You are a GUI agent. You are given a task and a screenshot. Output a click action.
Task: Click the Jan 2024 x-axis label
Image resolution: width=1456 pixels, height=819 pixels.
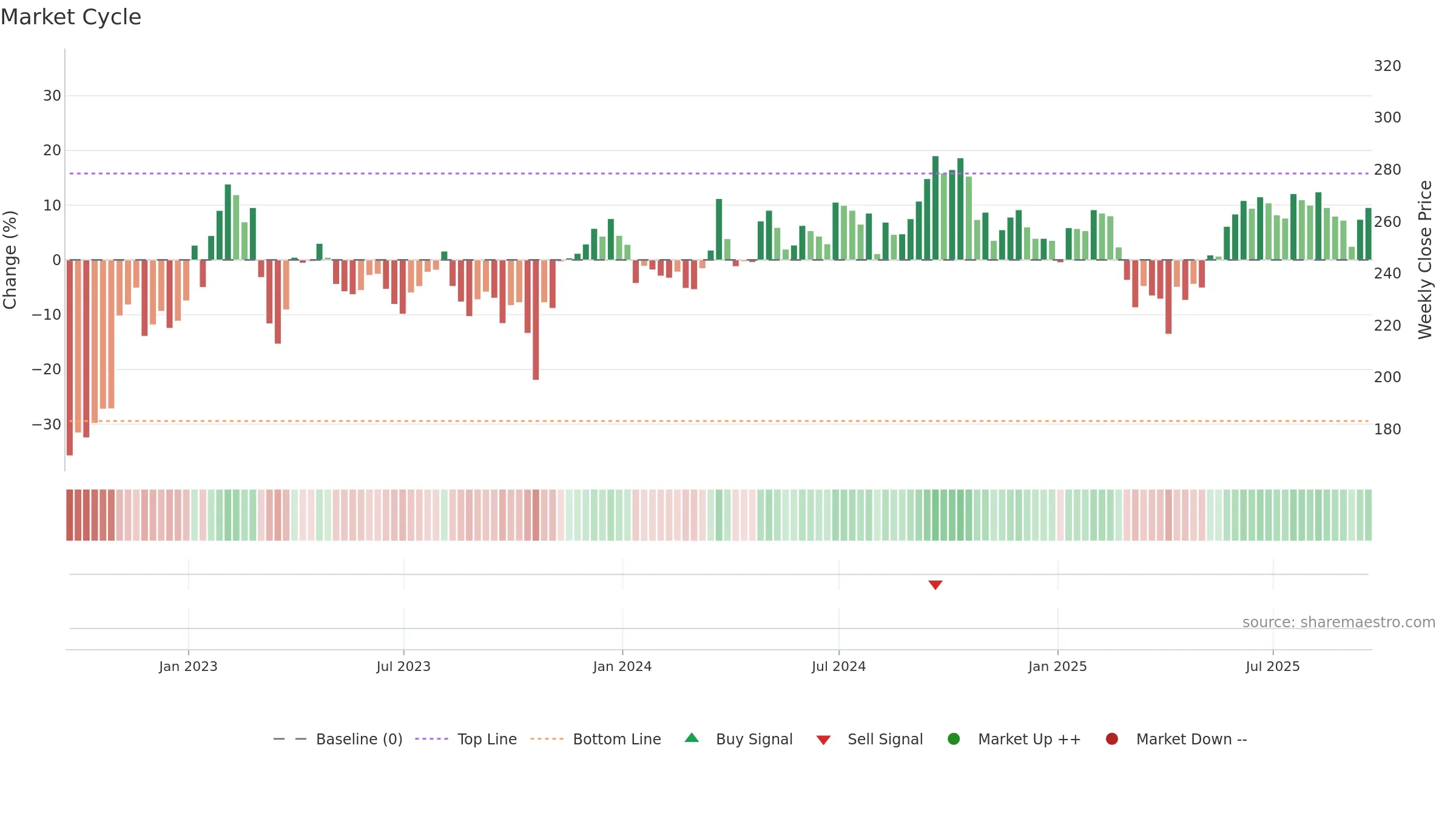(622, 666)
